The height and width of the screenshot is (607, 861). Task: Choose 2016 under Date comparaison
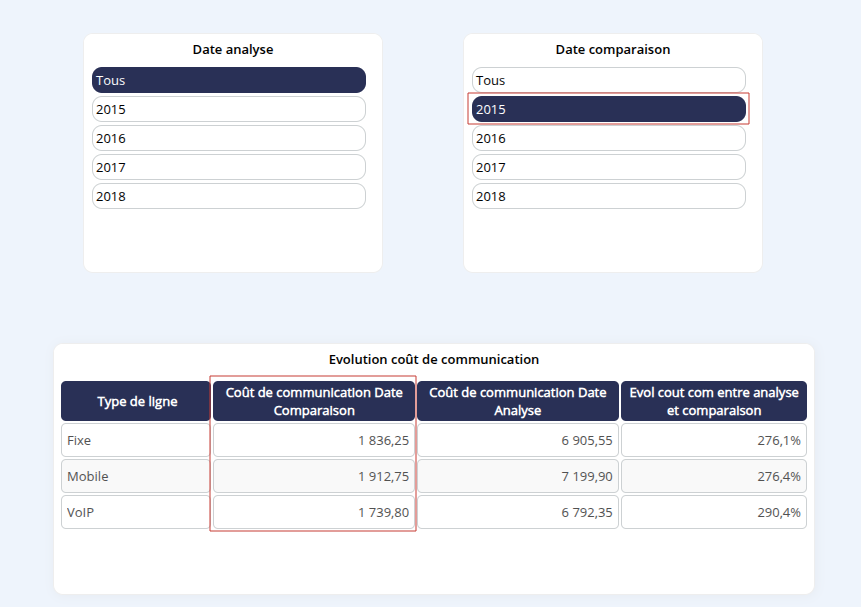tap(609, 138)
